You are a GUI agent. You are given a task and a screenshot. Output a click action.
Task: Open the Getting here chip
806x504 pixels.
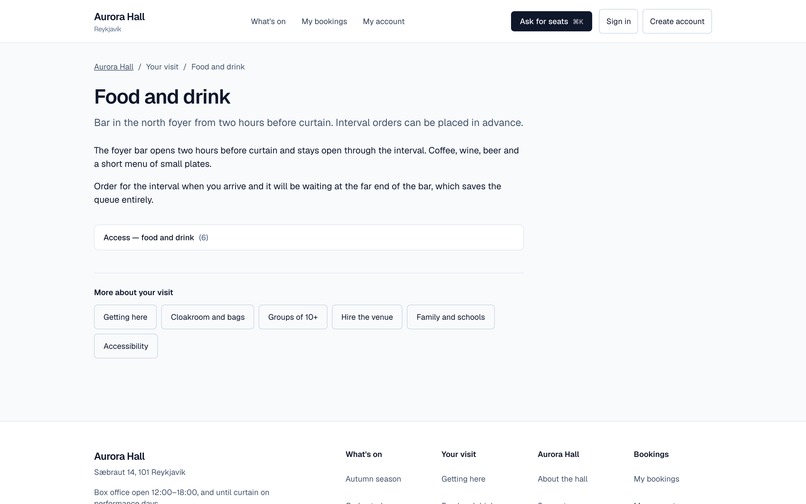pyautogui.click(x=125, y=317)
